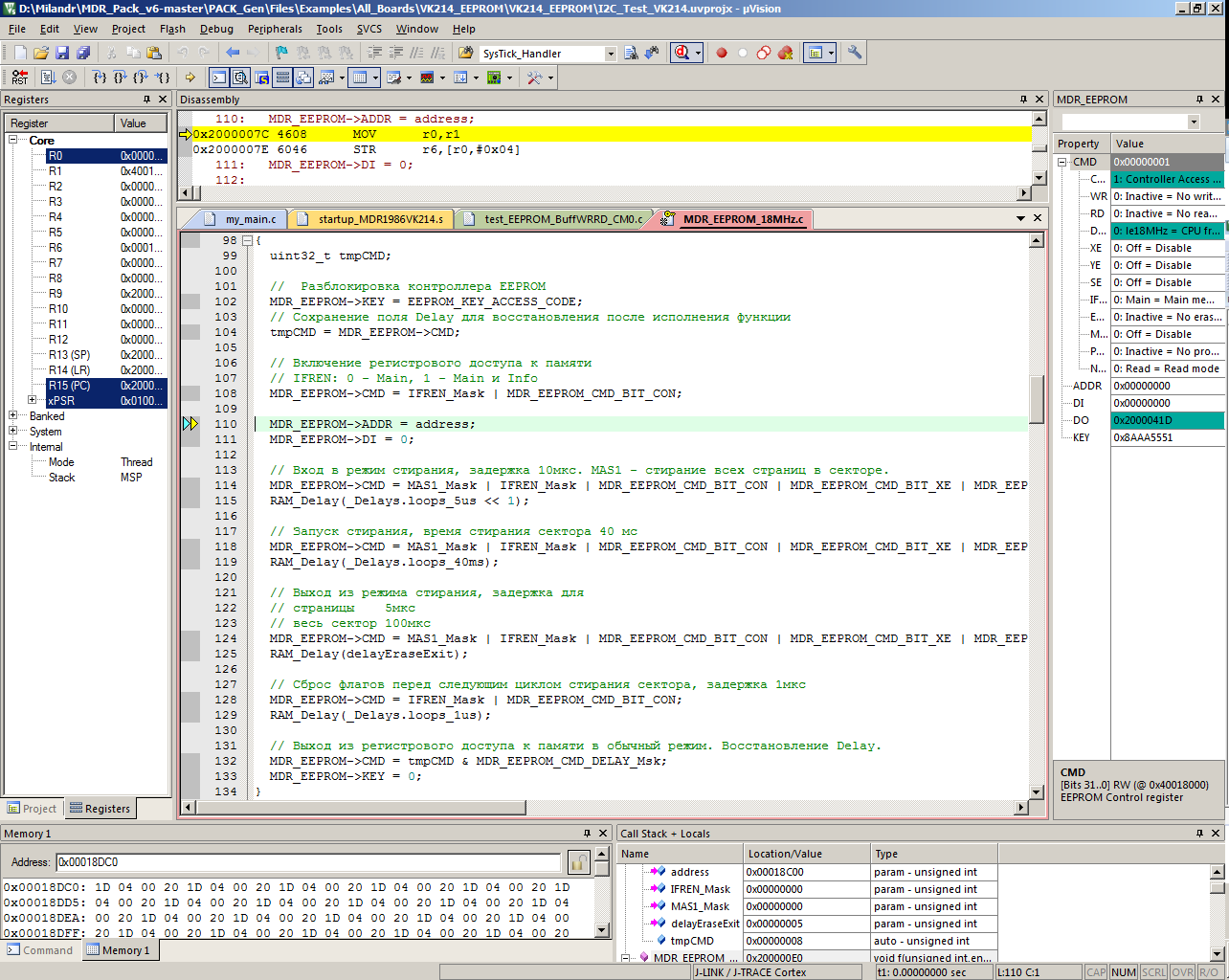
Task: Expand the Banked register group
Action: click(13, 416)
